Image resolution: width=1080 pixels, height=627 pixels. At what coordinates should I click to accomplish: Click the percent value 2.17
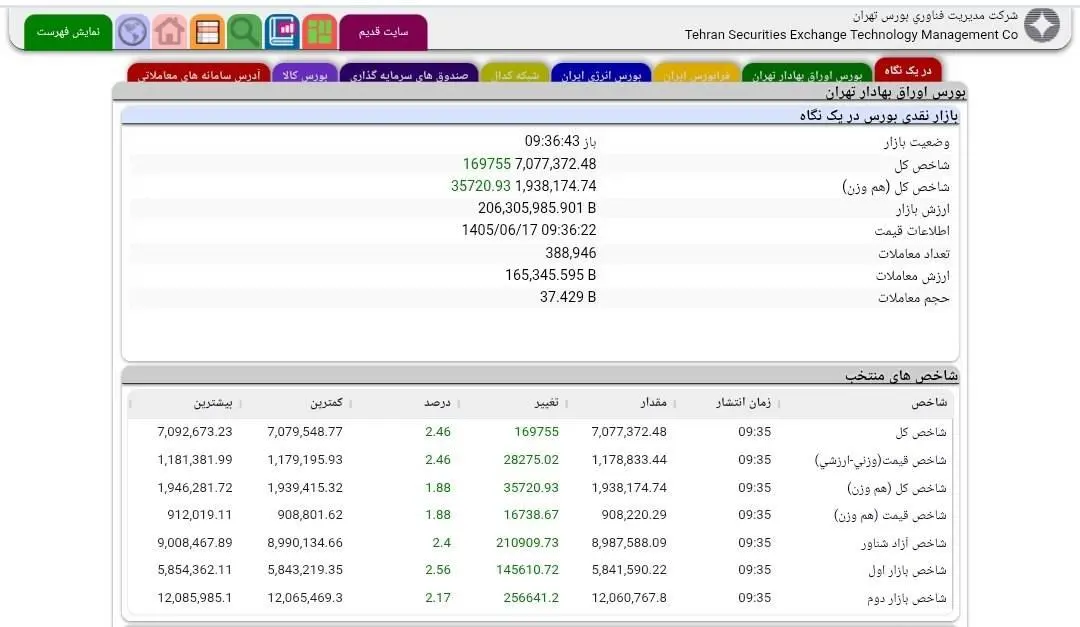tap(438, 597)
